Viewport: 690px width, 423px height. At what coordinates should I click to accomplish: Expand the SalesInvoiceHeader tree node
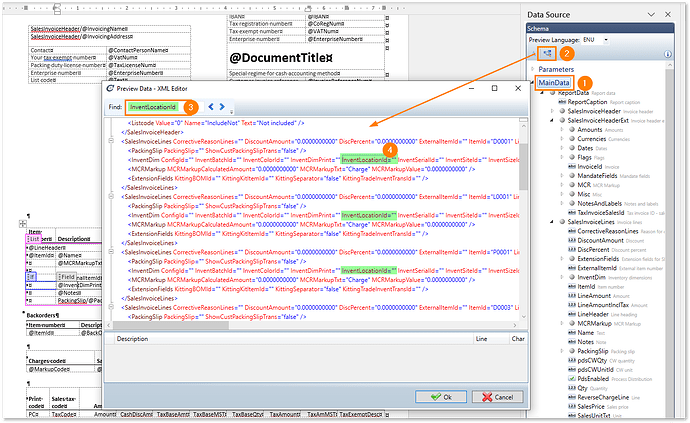click(552, 111)
